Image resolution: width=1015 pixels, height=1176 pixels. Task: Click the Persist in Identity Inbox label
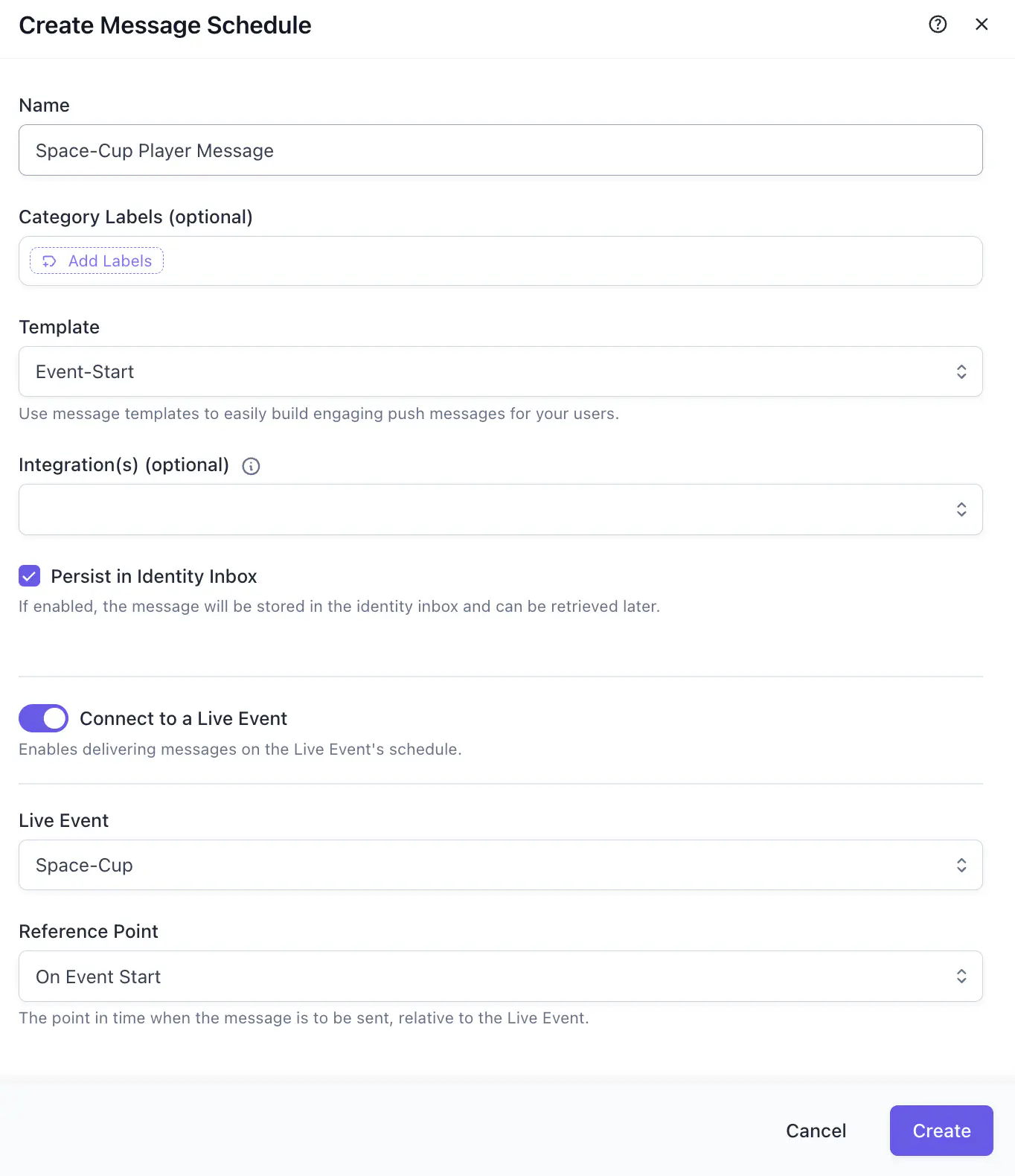[x=153, y=576]
